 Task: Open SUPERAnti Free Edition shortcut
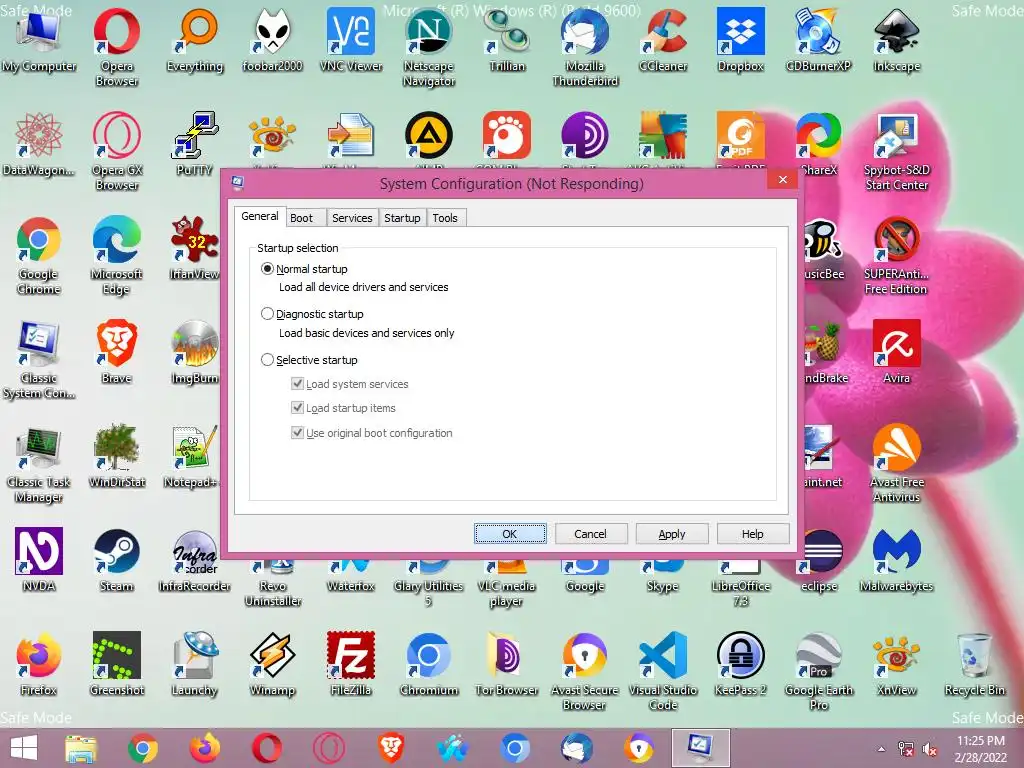[x=897, y=255]
